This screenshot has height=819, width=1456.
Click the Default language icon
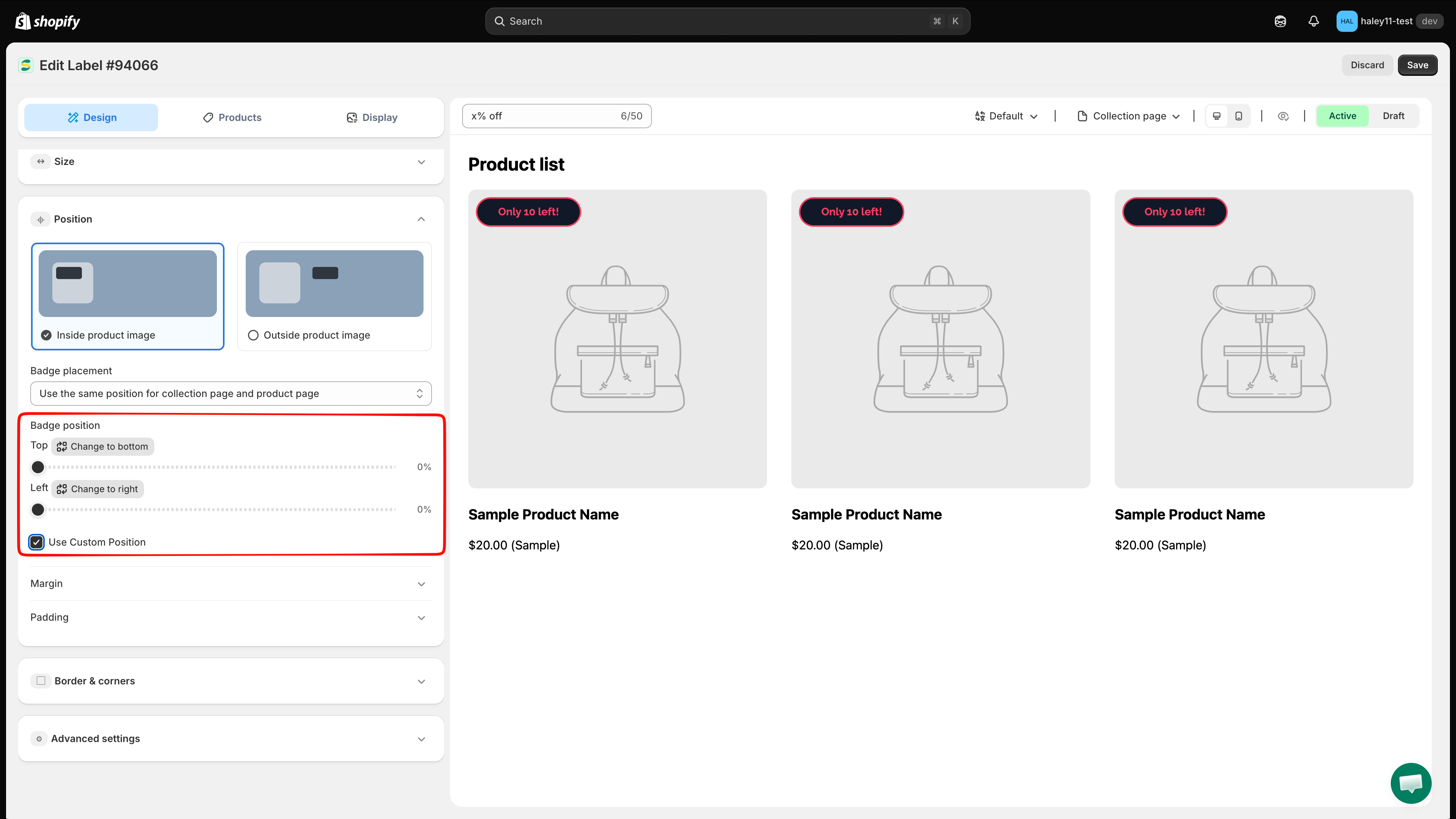[979, 116]
